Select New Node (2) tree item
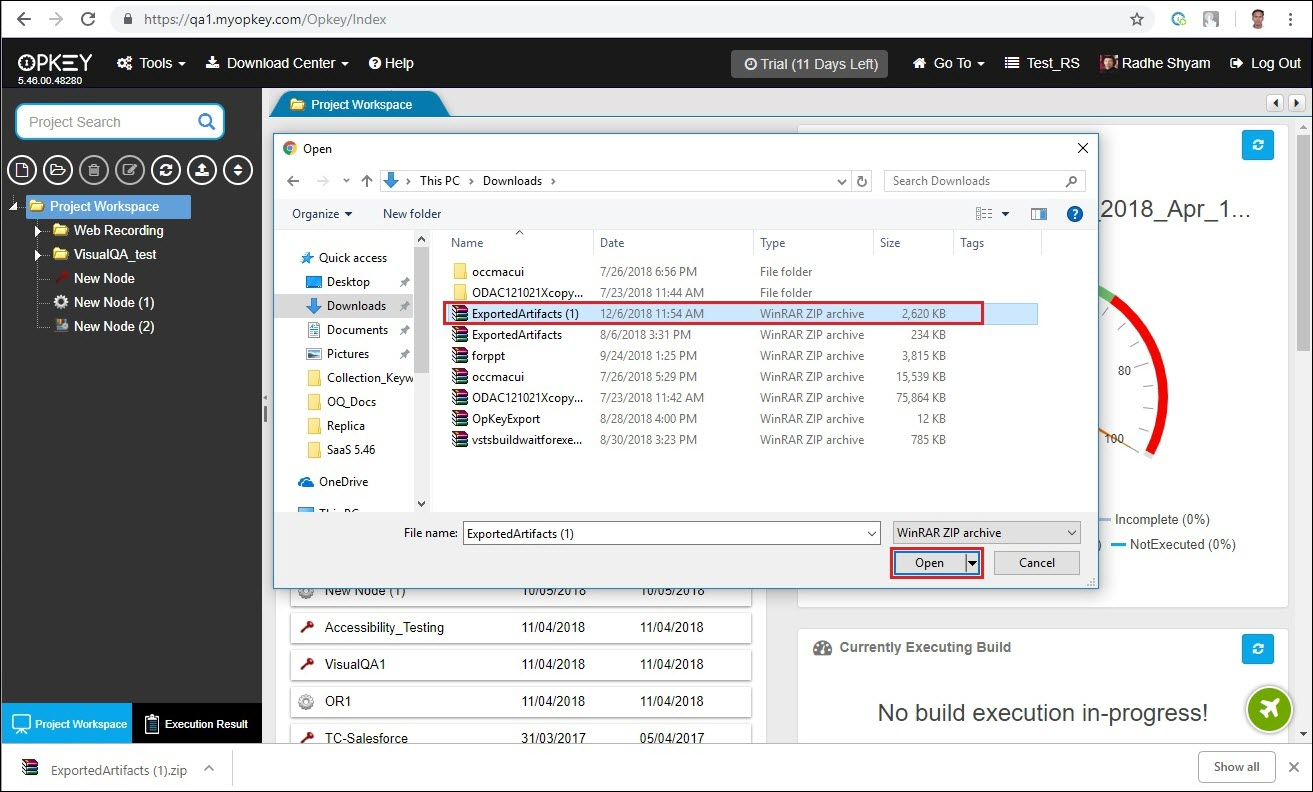The height and width of the screenshot is (792, 1313). 114,326
